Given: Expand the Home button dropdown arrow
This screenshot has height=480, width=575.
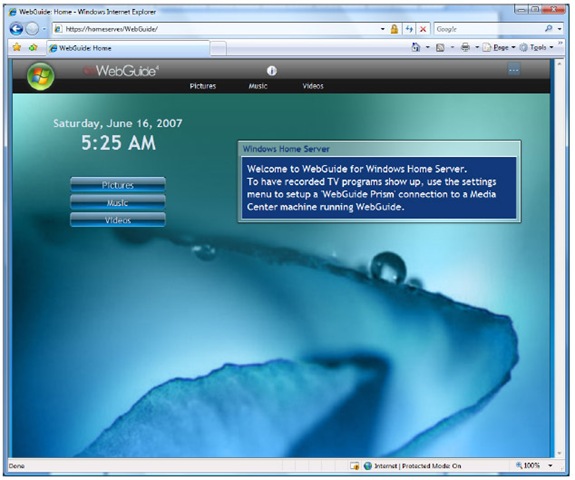Looking at the screenshot, I should coord(428,47).
